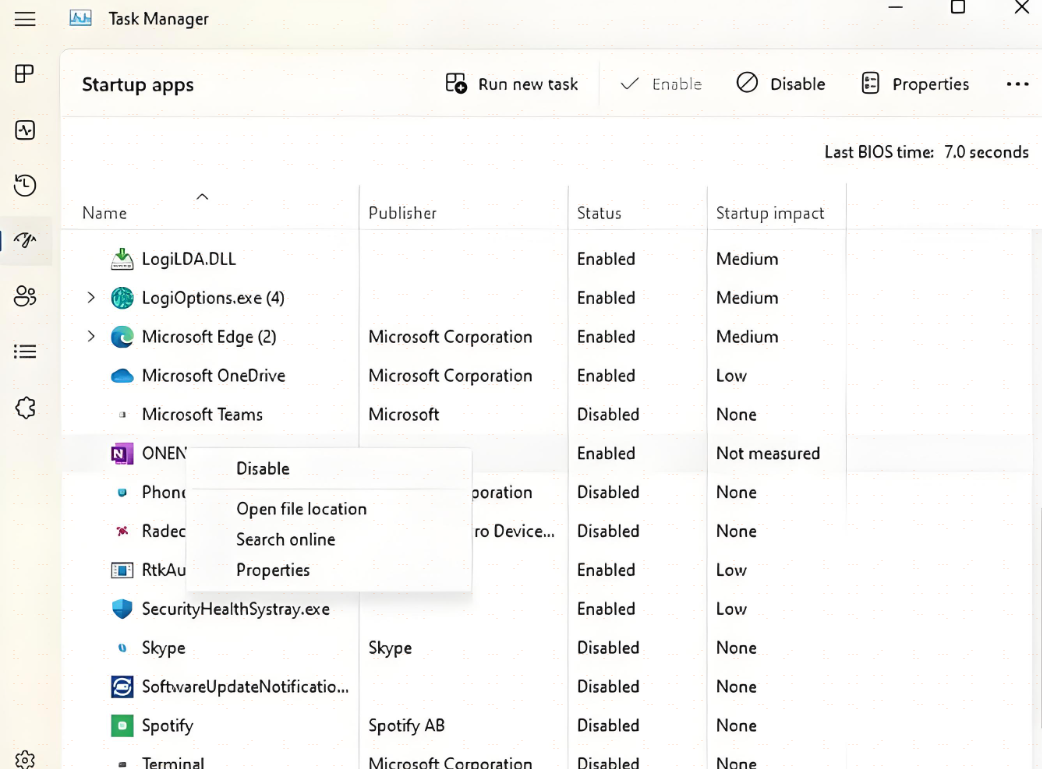Sort by the Publisher column header
Viewport: 1042px width, 769px height.
point(403,213)
